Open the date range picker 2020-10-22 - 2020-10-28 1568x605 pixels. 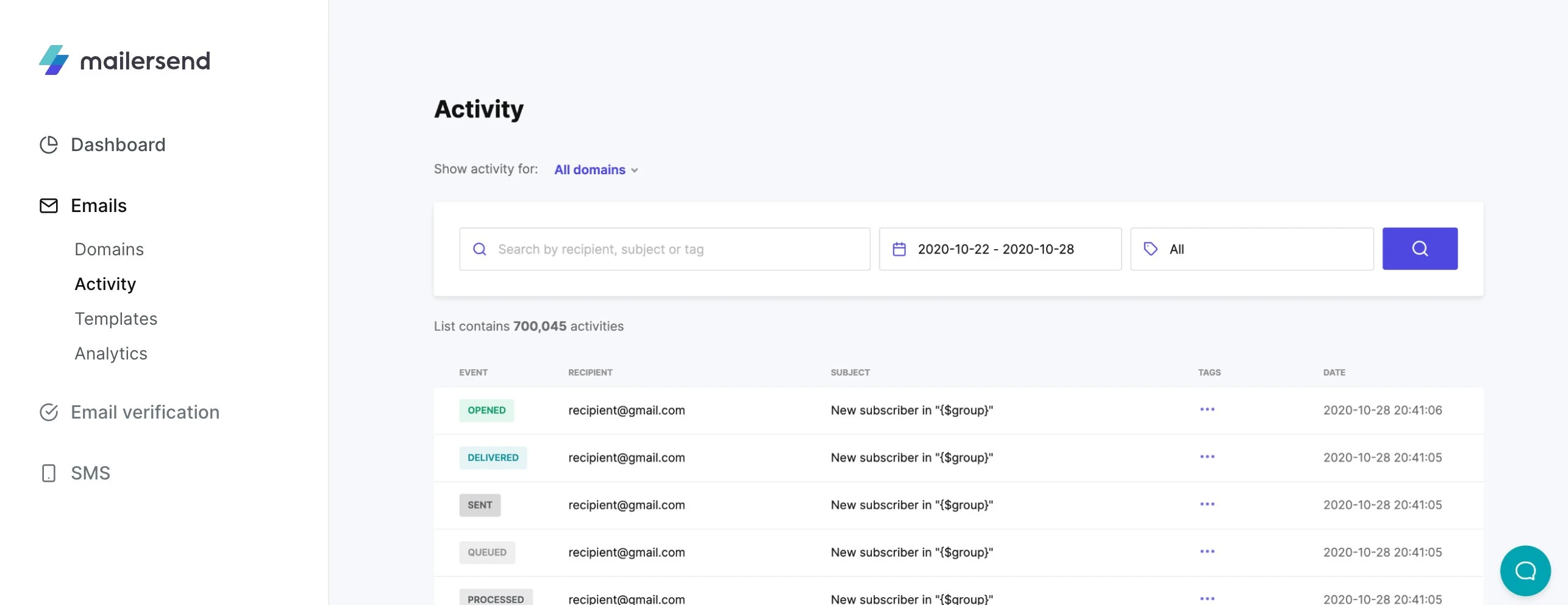pos(1000,249)
